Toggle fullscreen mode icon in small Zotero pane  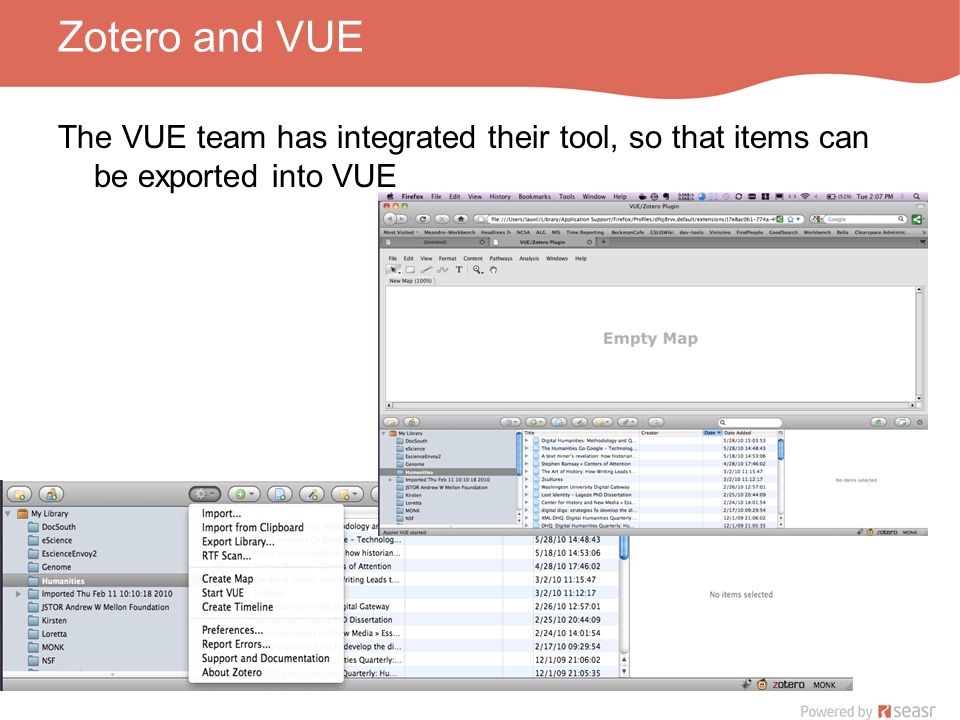point(902,422)
